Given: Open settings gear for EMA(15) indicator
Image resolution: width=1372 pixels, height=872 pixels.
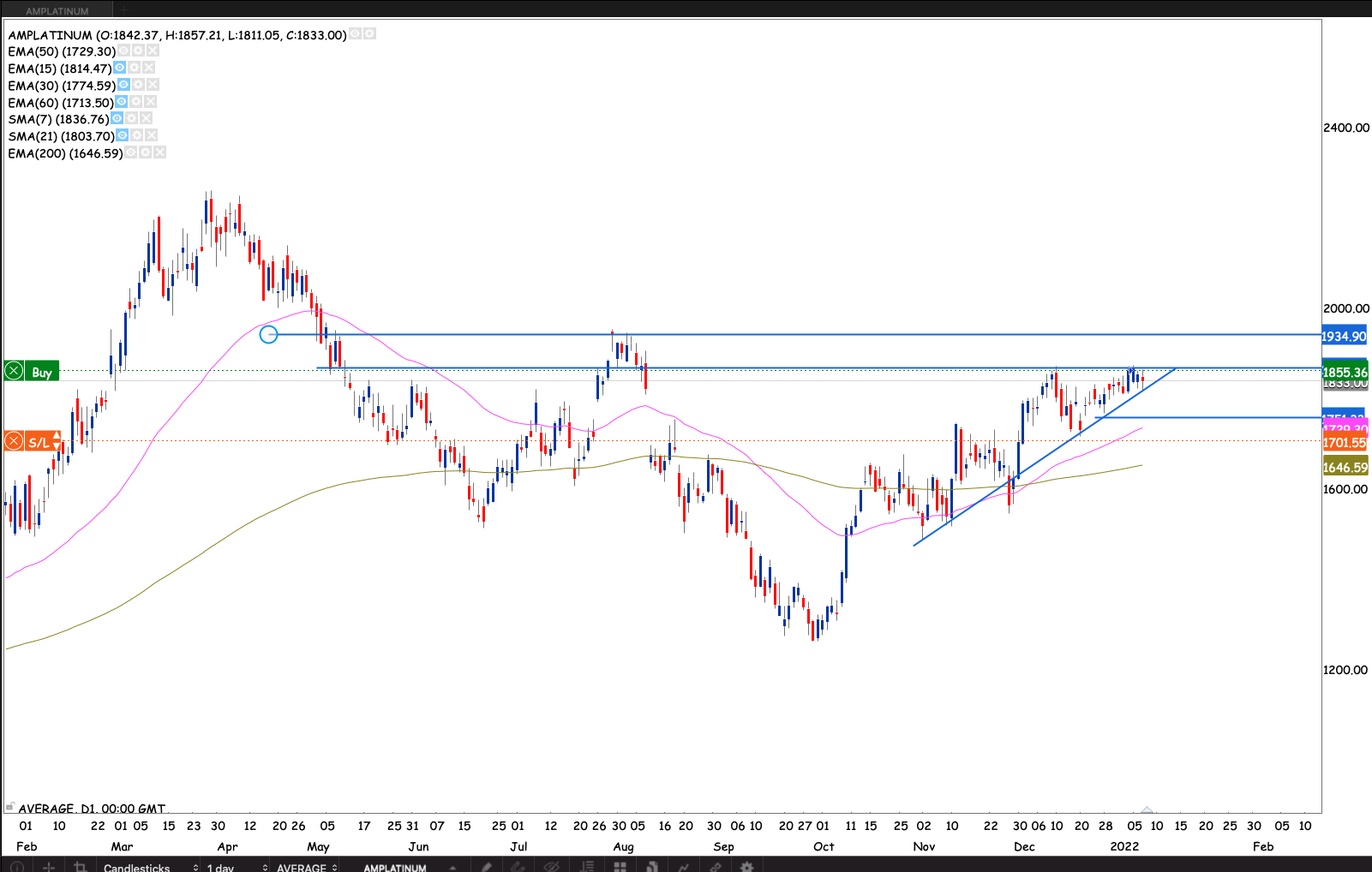Looking at the screenshot, I should pos(135,68).
